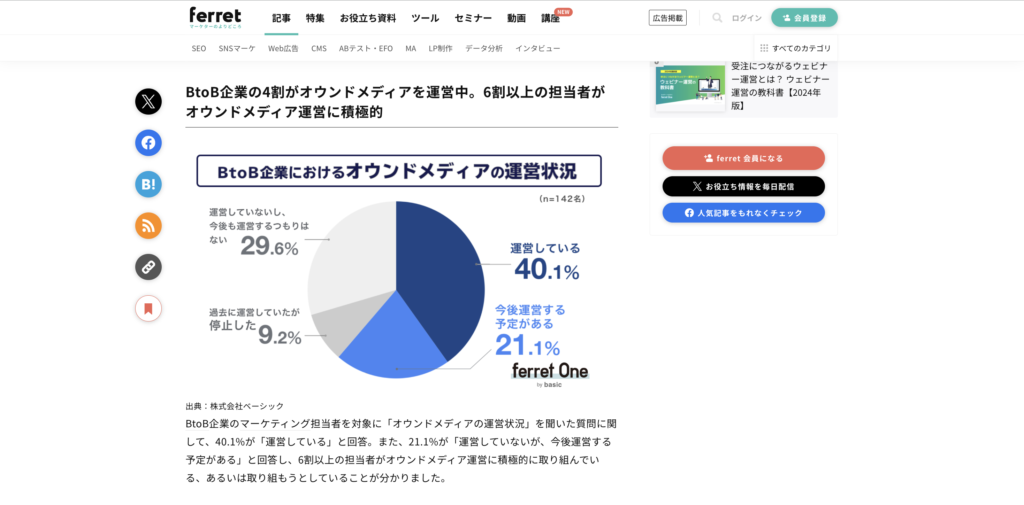Screen dimensions: 1024x505
Task: Click お役立ち情報を毎日配信 button
Action: (x=743, y=186)
